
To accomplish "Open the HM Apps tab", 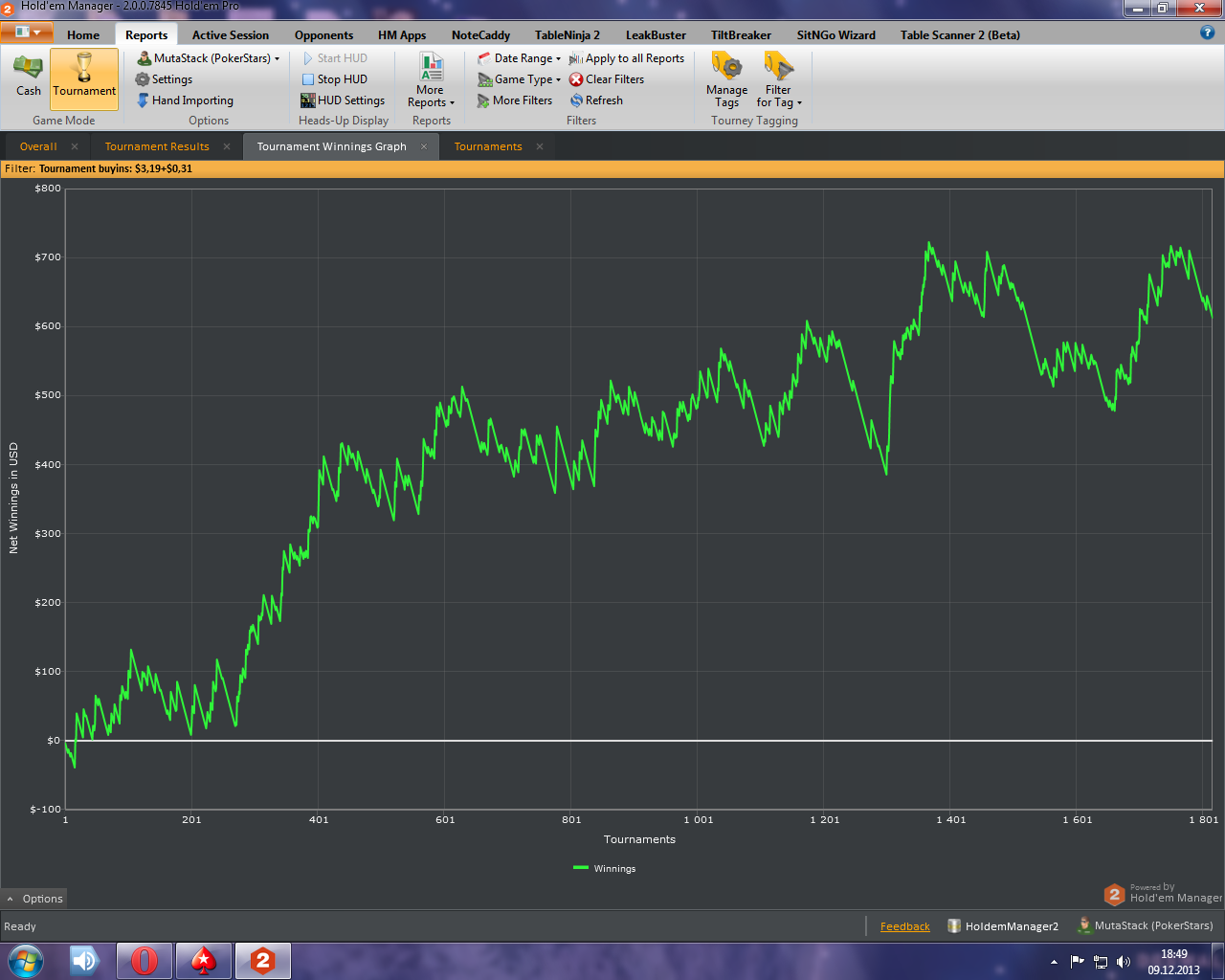I will pos(402,35).
